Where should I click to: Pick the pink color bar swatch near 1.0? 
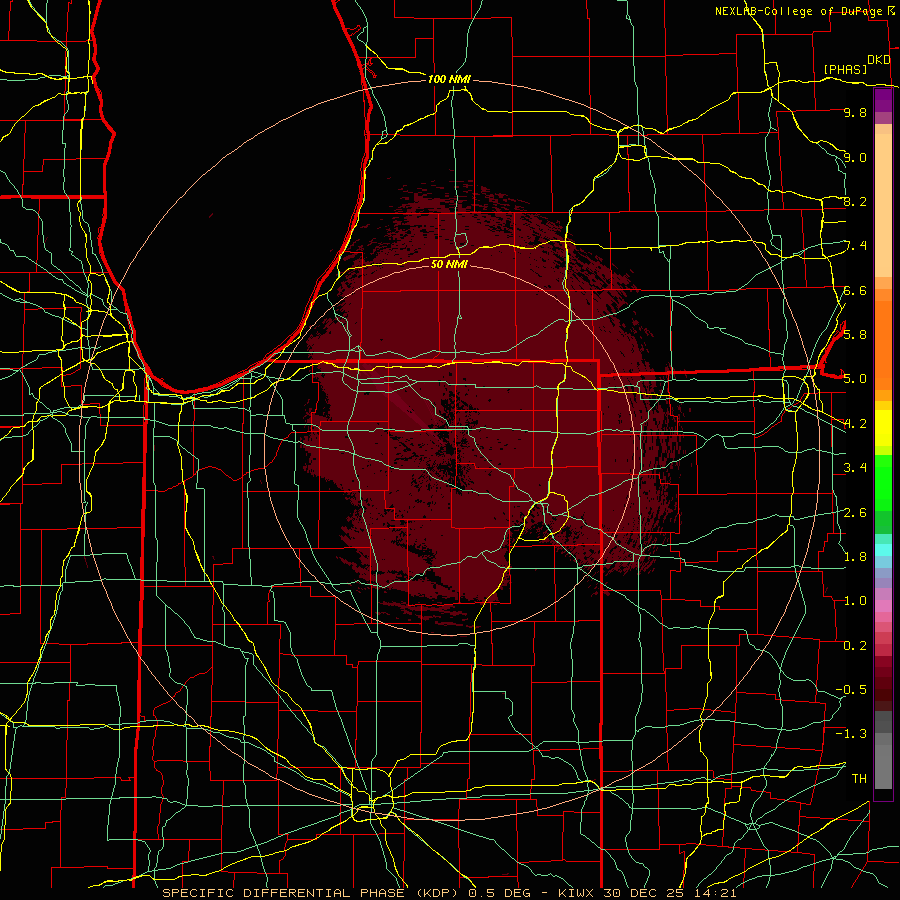pyautogui.click(x=883, y=606)
